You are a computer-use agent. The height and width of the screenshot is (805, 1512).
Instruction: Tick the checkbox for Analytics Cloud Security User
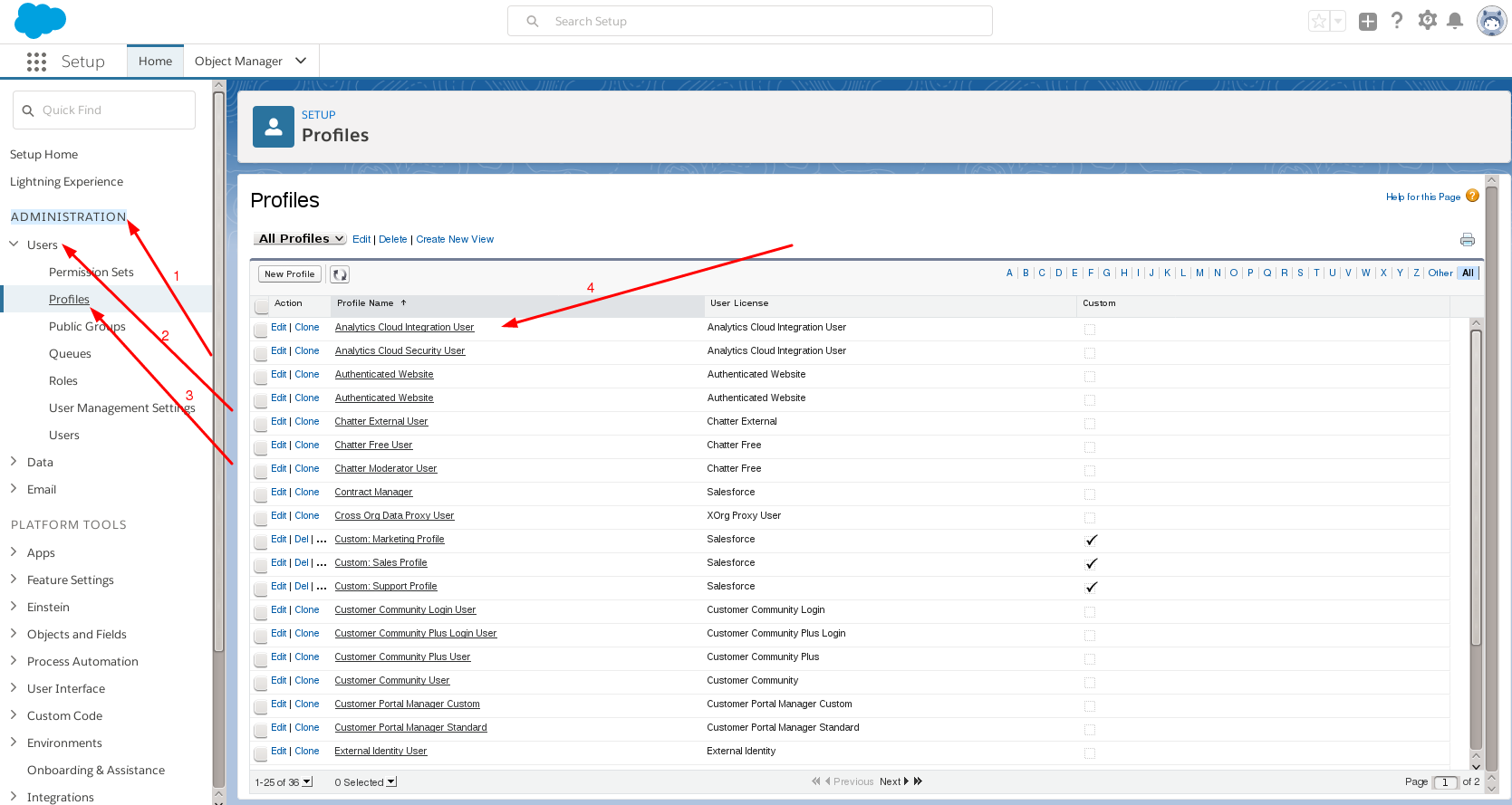pyautogui.click(x=261, y=352)
